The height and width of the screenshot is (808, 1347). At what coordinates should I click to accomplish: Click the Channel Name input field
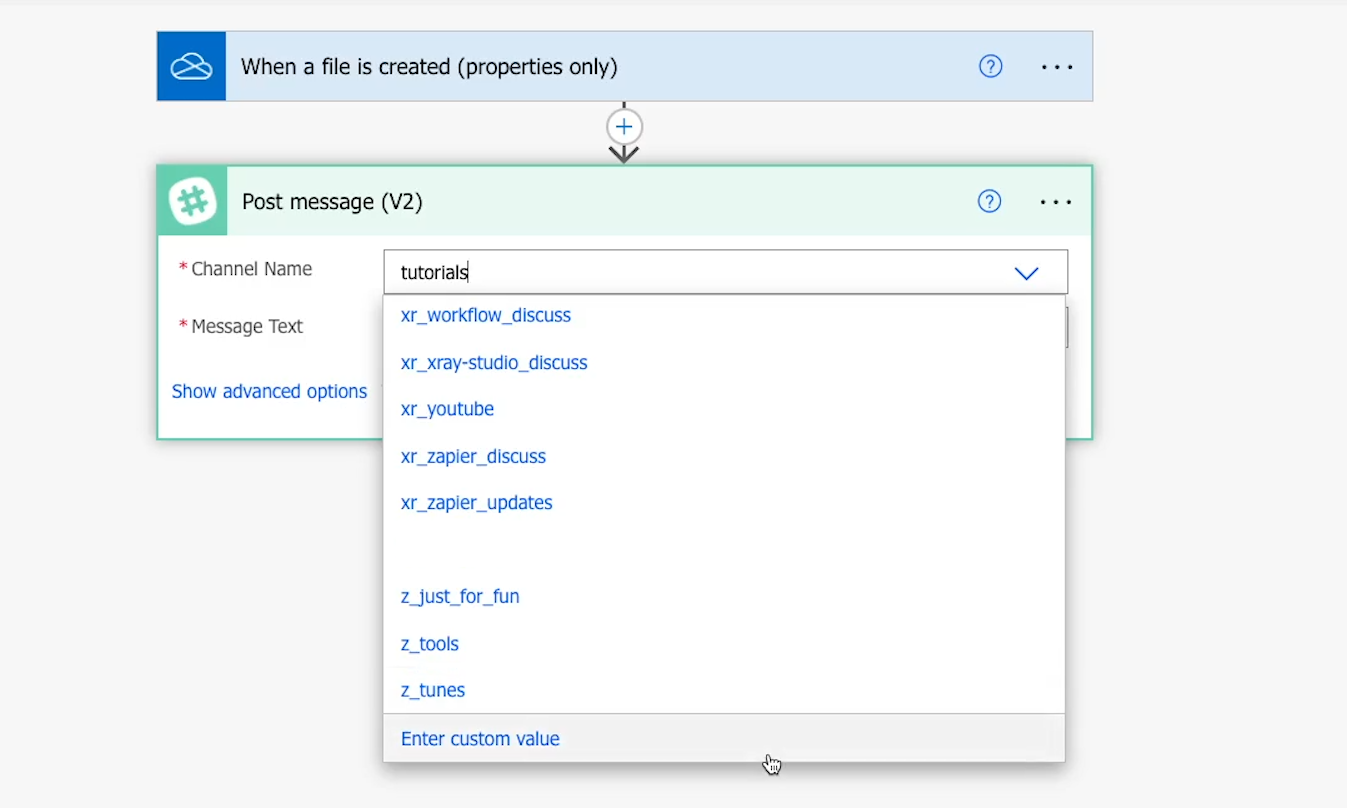coord(725,272)
